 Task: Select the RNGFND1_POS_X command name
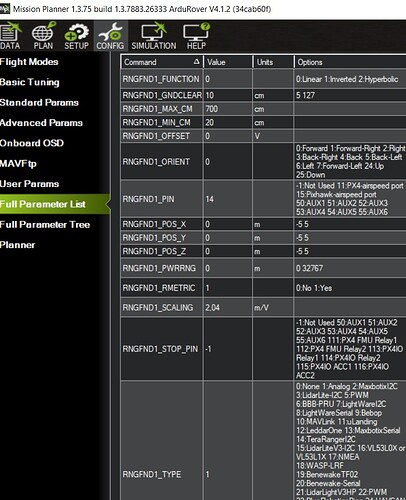point(154,224)
